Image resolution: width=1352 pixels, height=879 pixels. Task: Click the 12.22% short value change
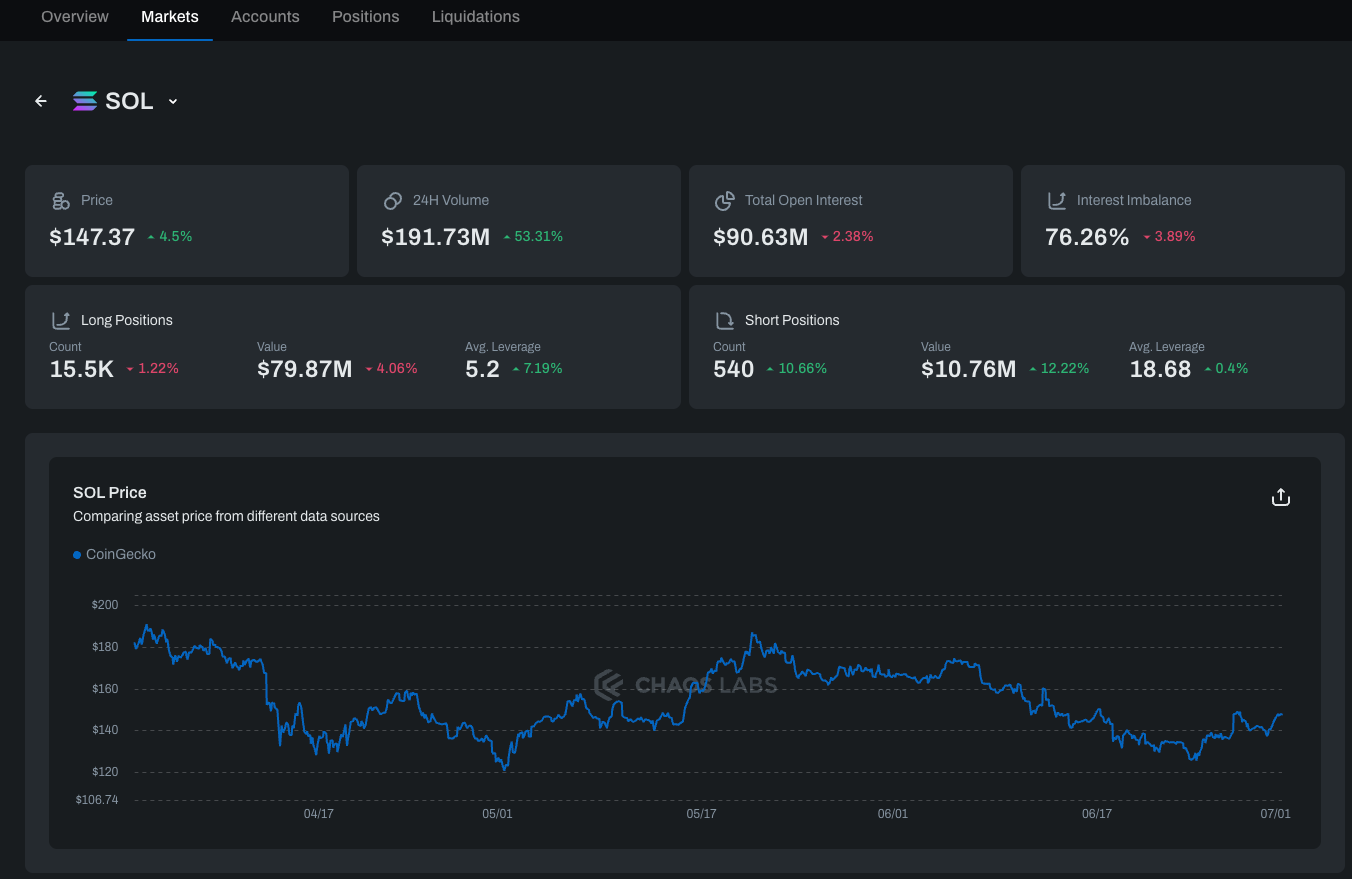1059,369
